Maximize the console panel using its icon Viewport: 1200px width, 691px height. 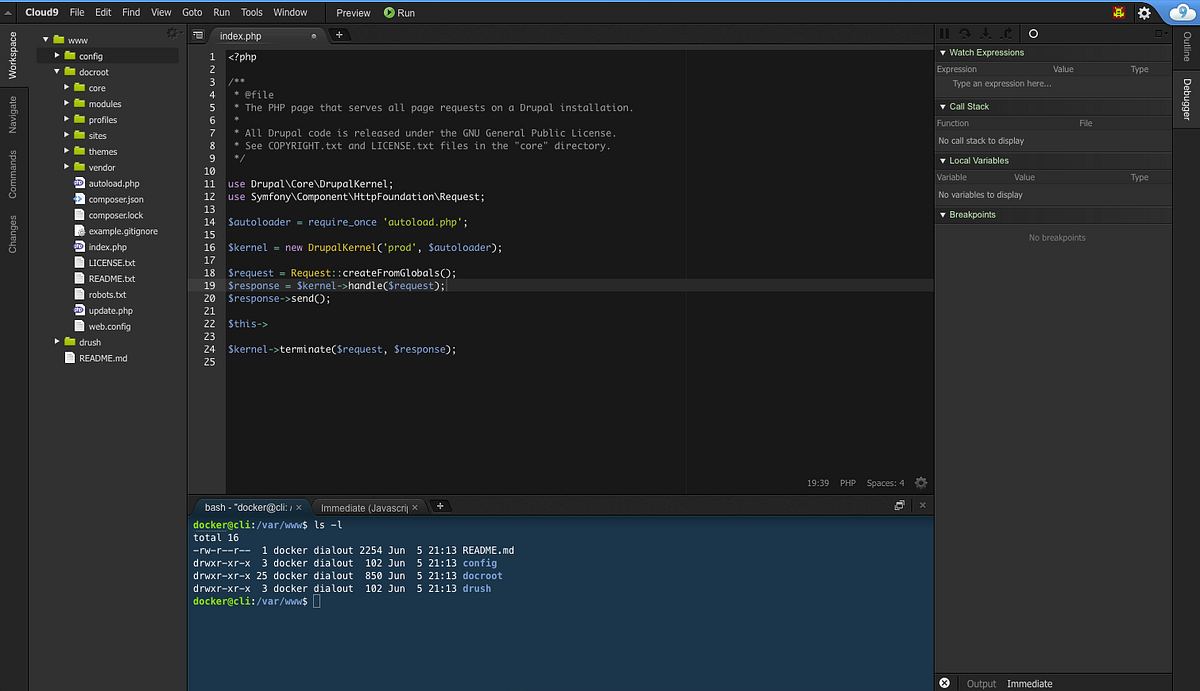(x=899, y=505)
